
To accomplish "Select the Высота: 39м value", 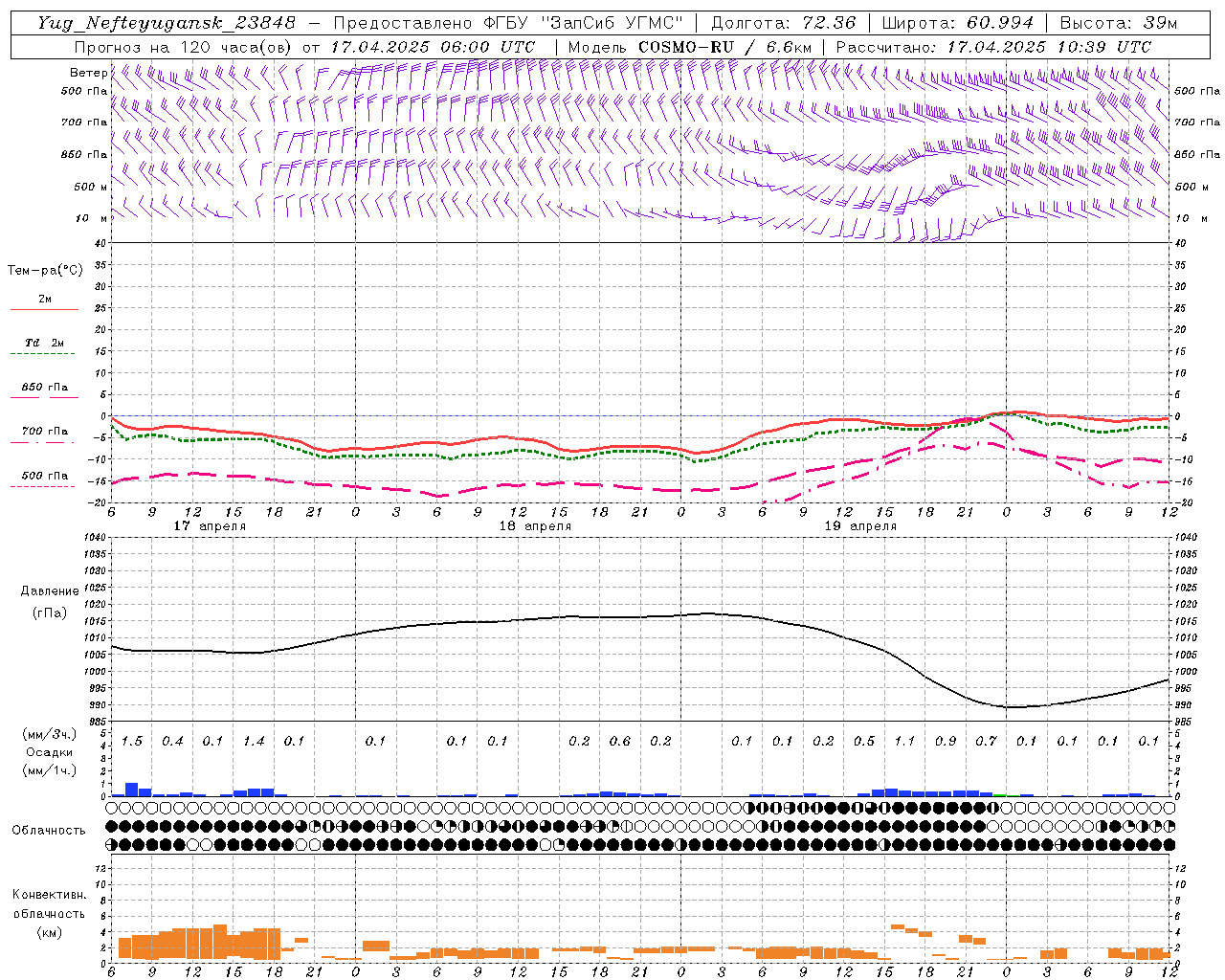I will (1119, 23).
